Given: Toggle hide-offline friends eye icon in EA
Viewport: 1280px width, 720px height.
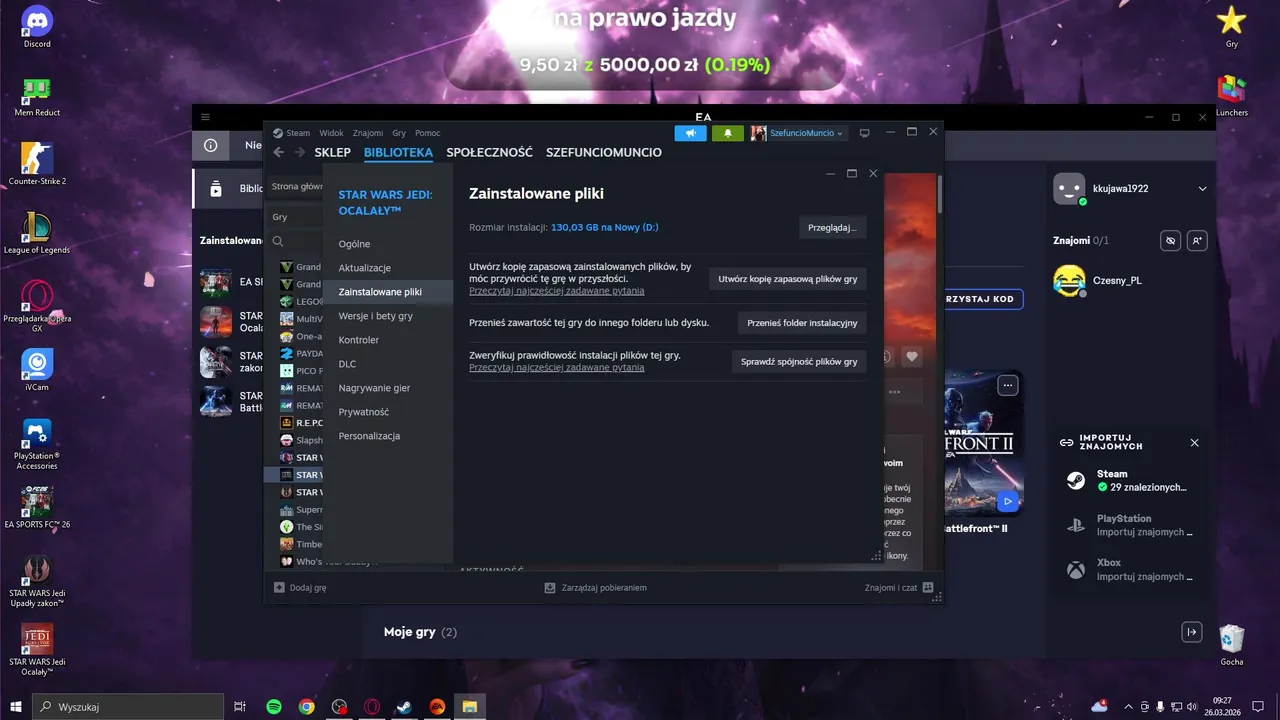Looking at the screenshot, I should [x=1171, y=241].
